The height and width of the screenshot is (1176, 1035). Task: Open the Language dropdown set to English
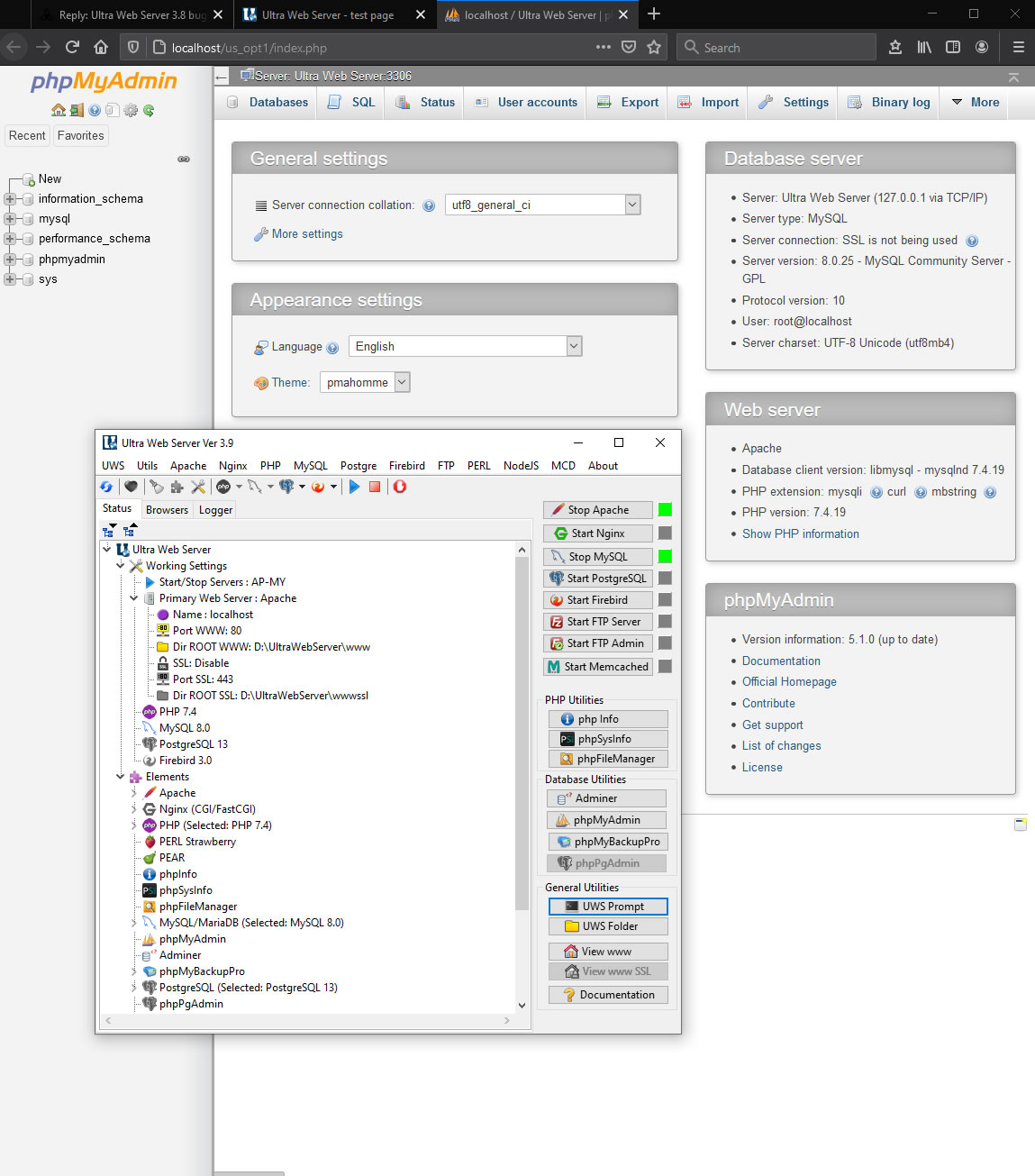point(466,346)
